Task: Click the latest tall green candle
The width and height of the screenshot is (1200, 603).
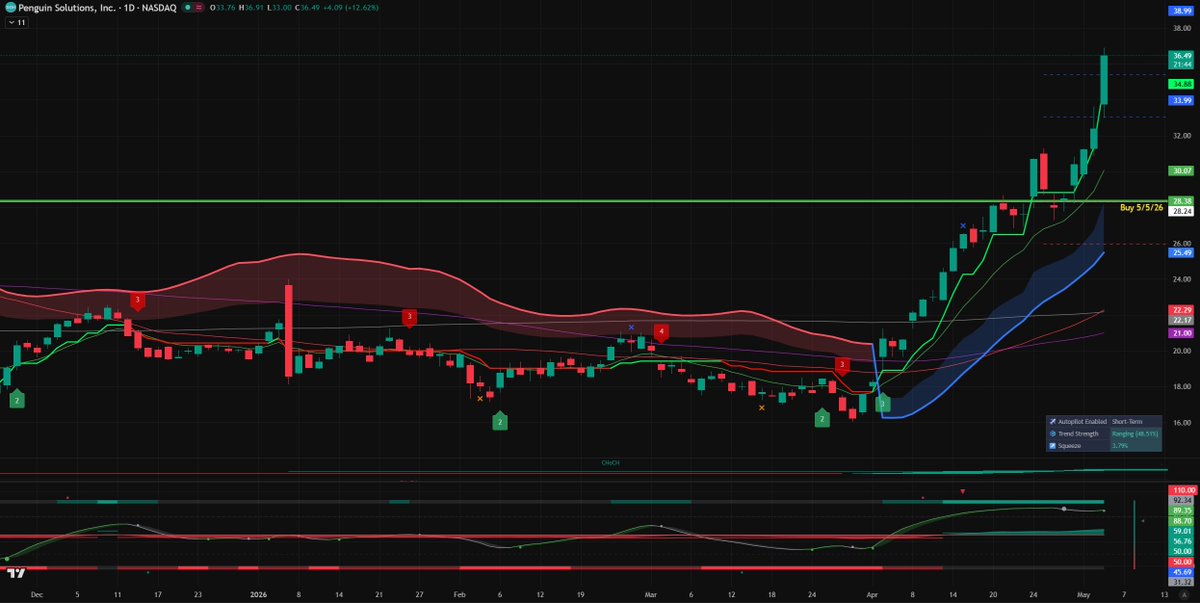Action: pyautogui.click(x=1104, y=79)
